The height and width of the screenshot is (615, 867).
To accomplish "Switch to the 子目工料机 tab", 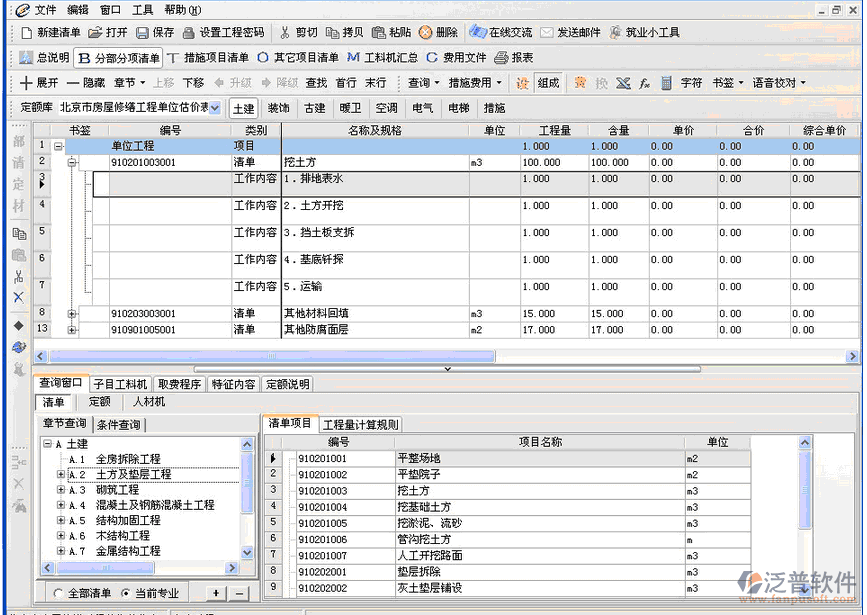I will click(120, 384).
